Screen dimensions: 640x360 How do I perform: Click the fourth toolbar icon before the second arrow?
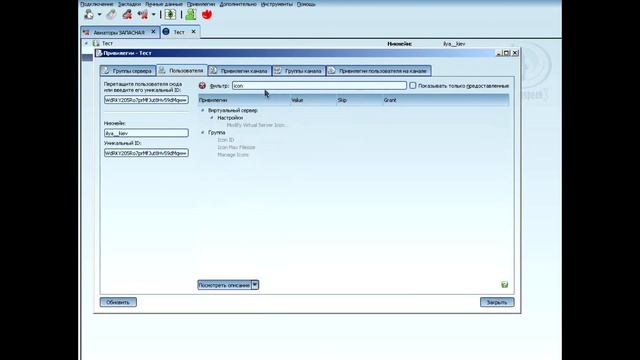pos(143,15)
